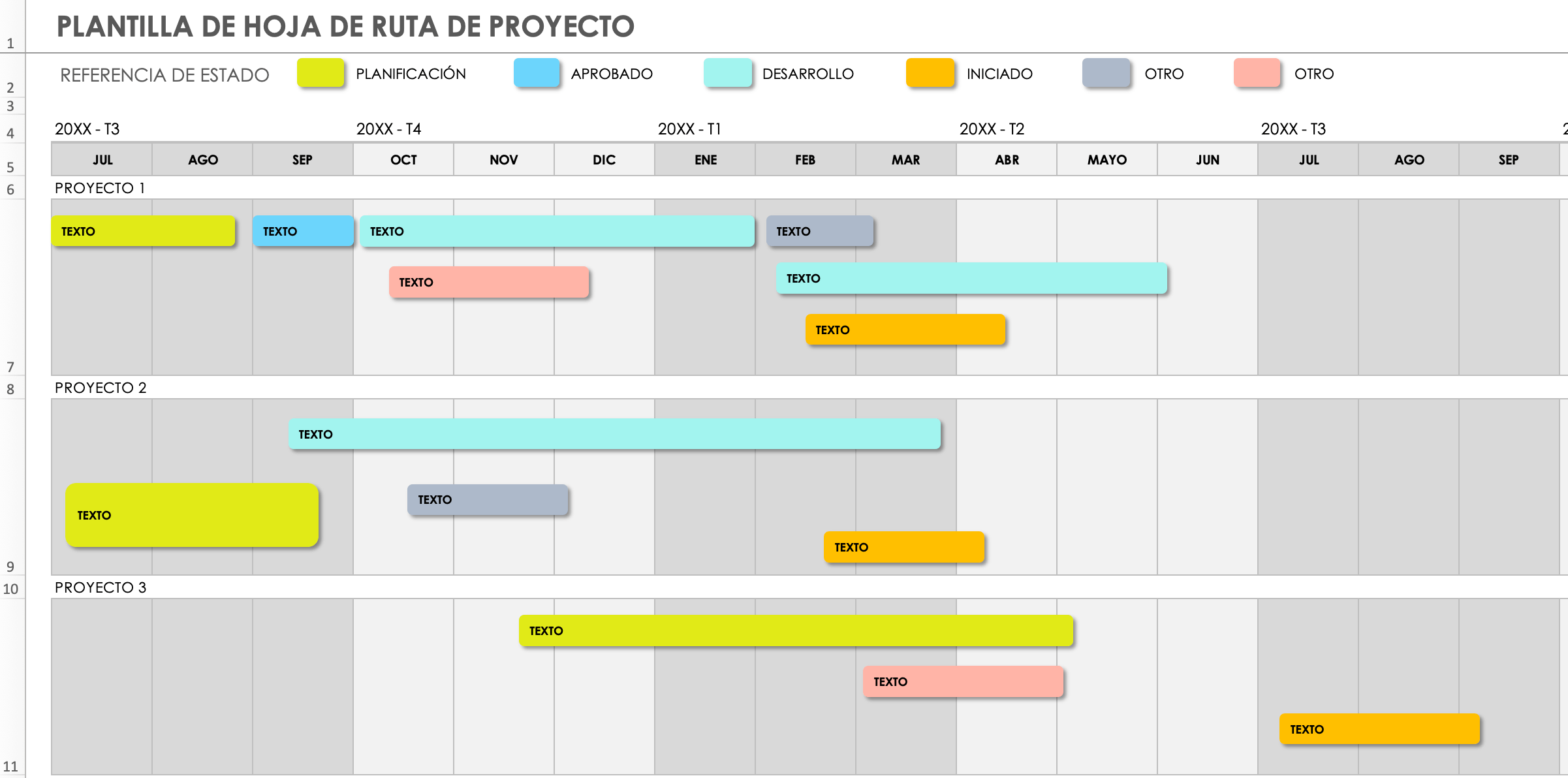Select the blue APROBADO legend swatch
This screenshot has height=778, width=1568.
pos(537,73)
